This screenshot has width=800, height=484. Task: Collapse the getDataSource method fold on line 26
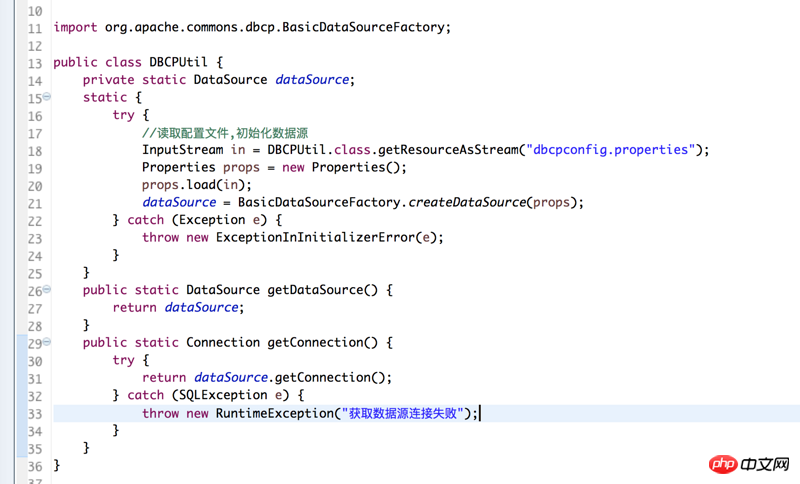pos(47,289)
